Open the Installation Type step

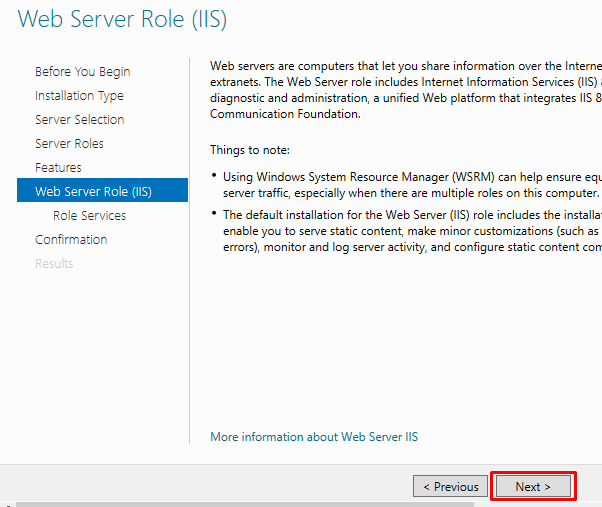[x=79, y=96]
